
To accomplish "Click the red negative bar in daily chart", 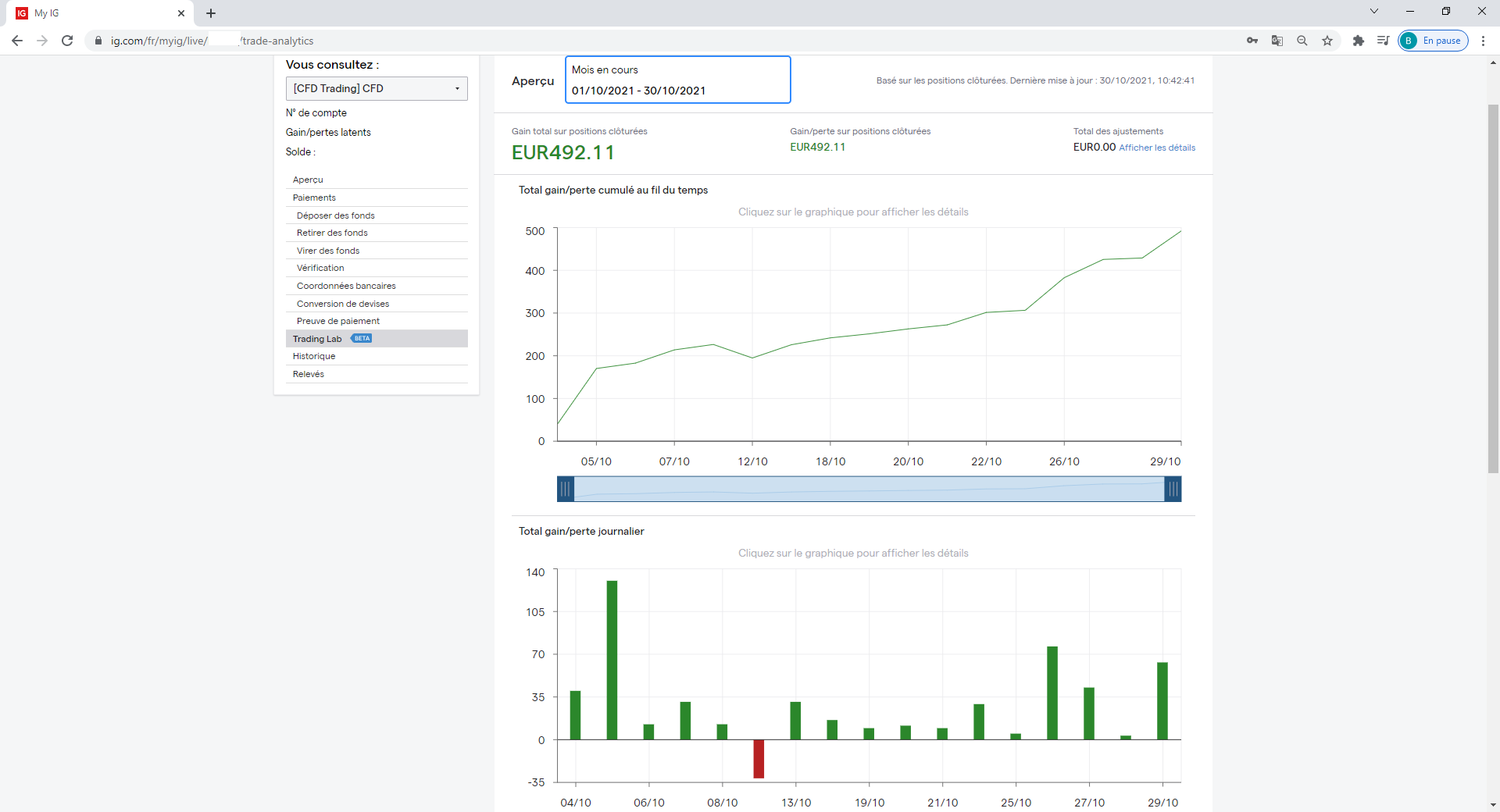I will 759,759.
